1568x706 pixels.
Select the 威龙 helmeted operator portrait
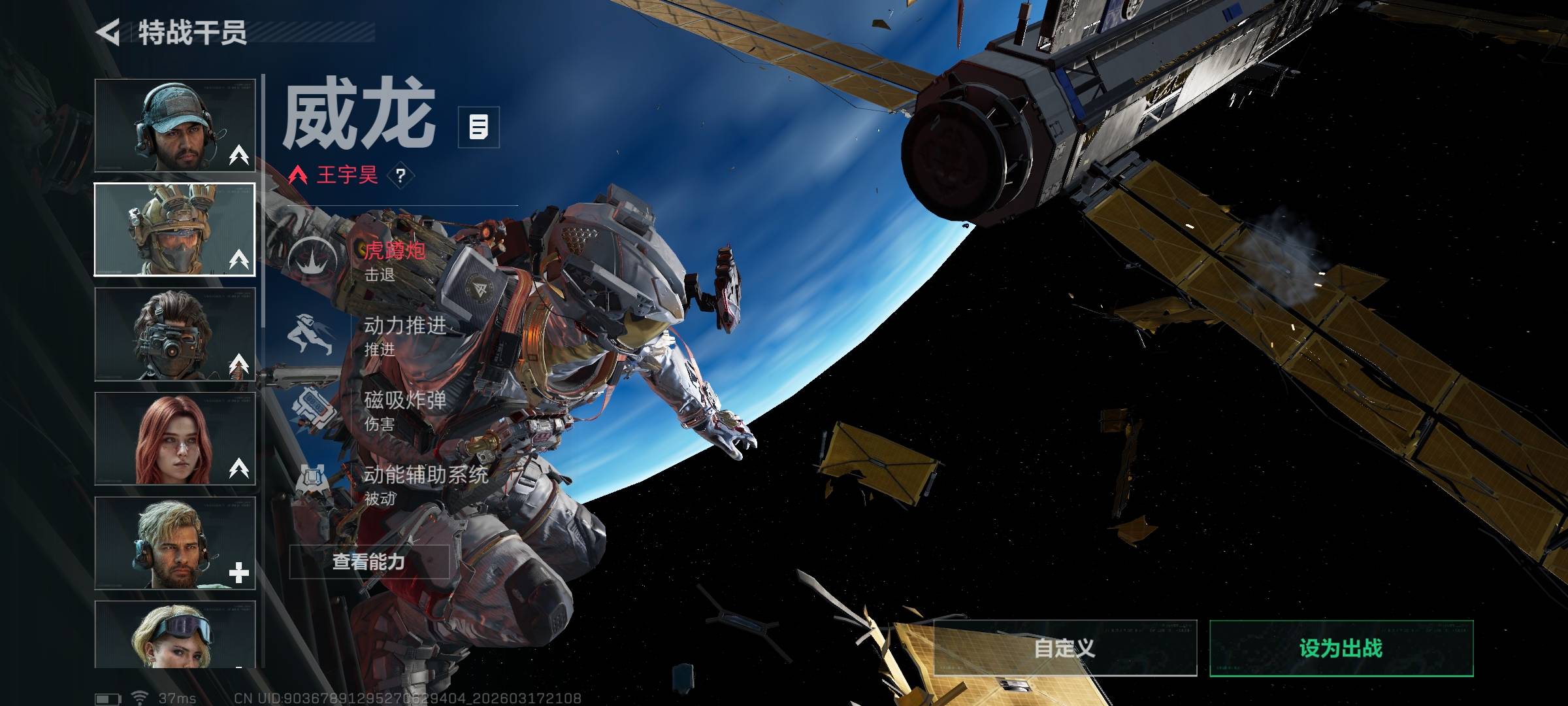pos(174,229)
